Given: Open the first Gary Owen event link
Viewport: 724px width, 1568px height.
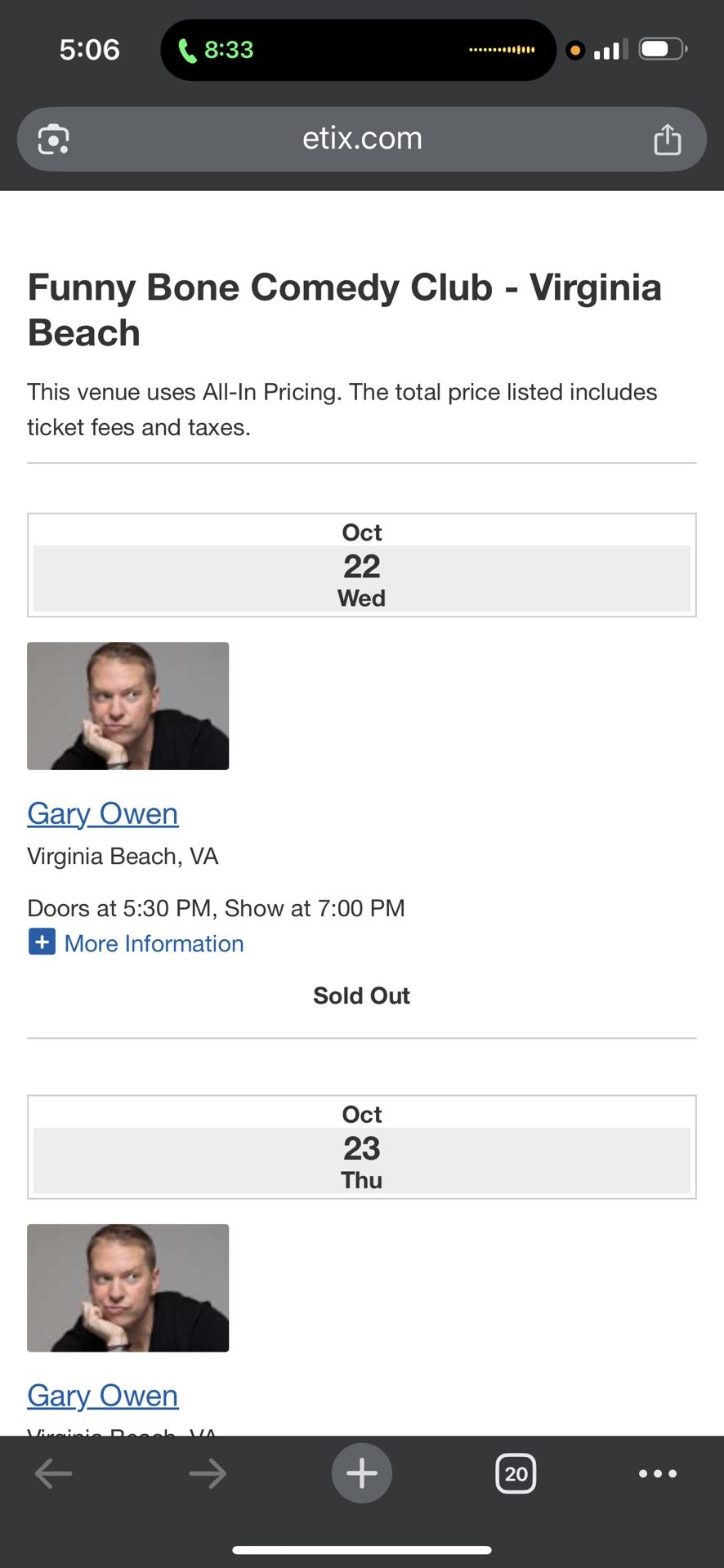Looking at the screenshot, I should [x=102, y=813].
